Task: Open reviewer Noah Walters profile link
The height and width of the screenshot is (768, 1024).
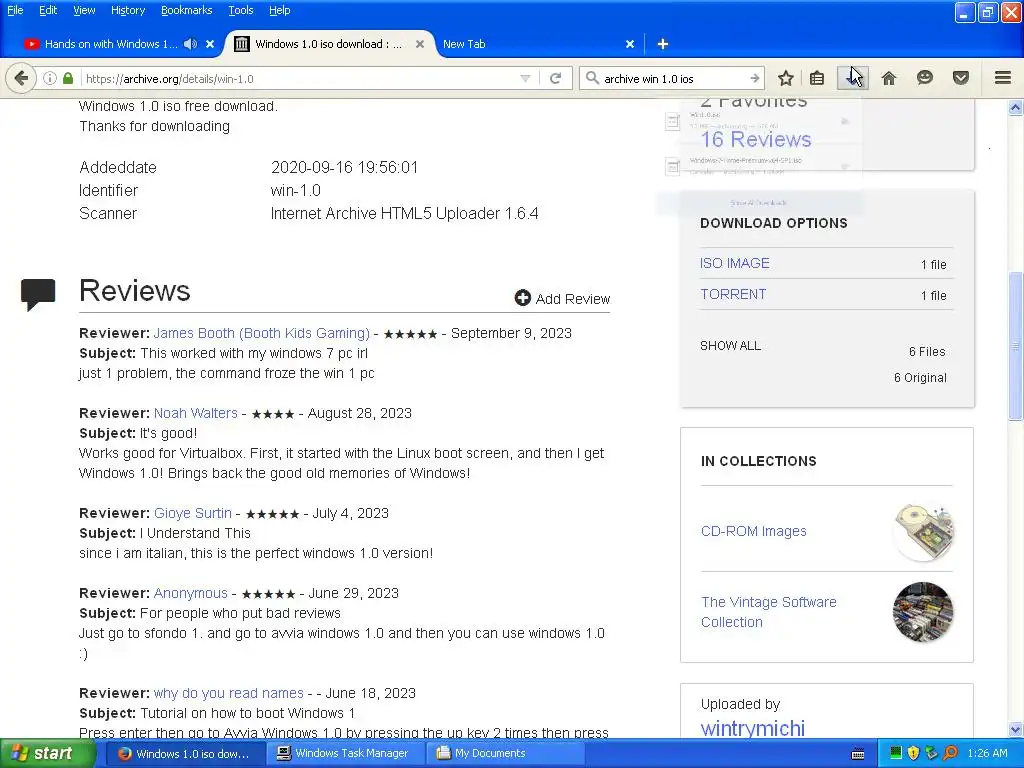Action: pos(195,413)
